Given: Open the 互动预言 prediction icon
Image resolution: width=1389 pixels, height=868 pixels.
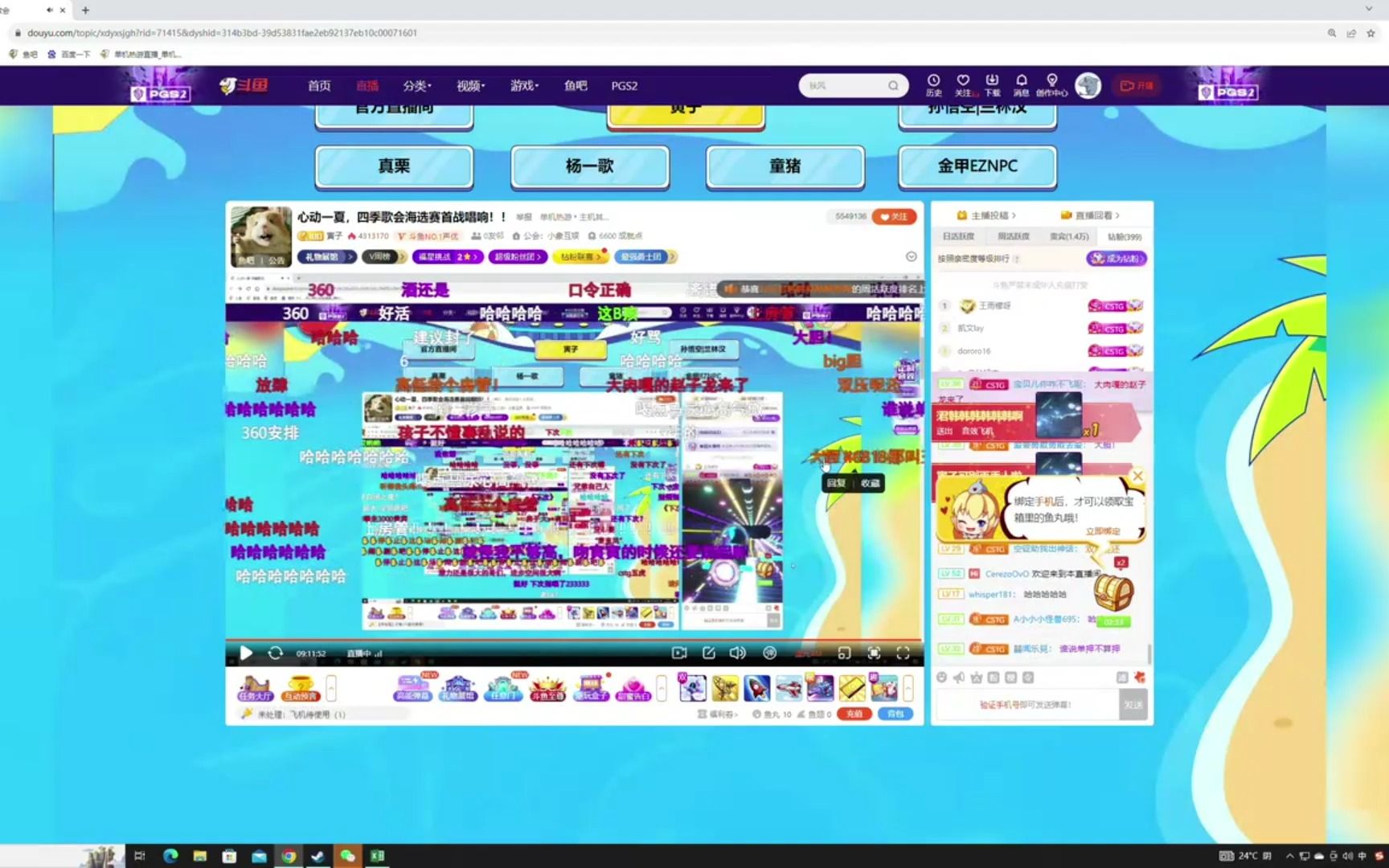Looking at the screenshot, I should point(300,688).
